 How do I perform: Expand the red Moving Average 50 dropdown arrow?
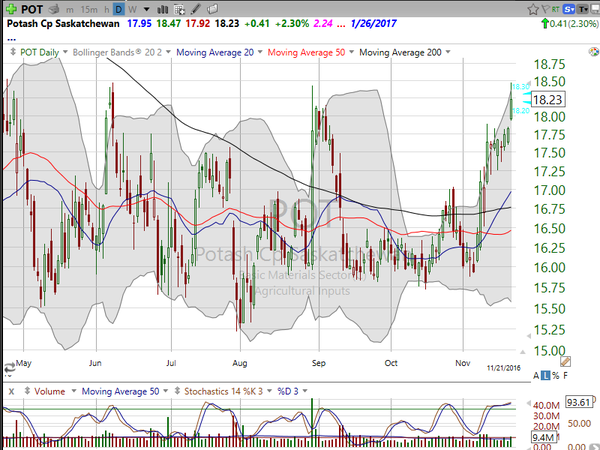[351, 52]
